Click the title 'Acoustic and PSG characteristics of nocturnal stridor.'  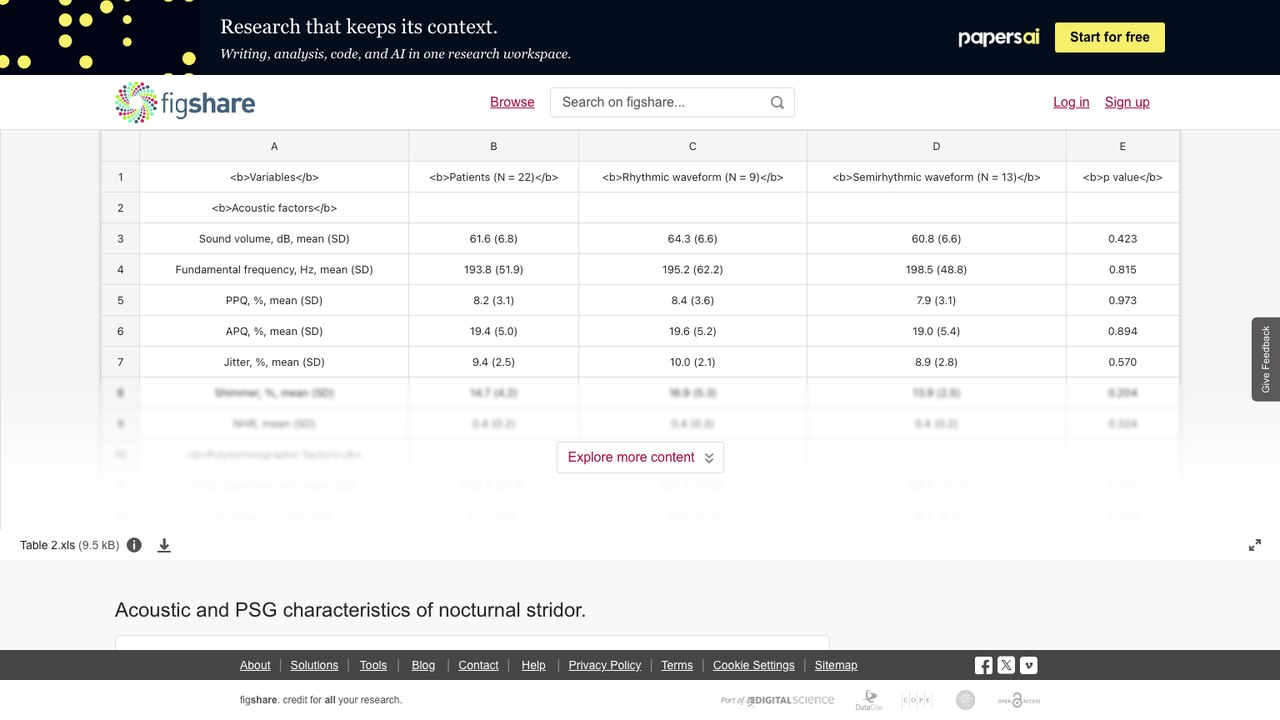pyautogui.click(x=350, y=610)
